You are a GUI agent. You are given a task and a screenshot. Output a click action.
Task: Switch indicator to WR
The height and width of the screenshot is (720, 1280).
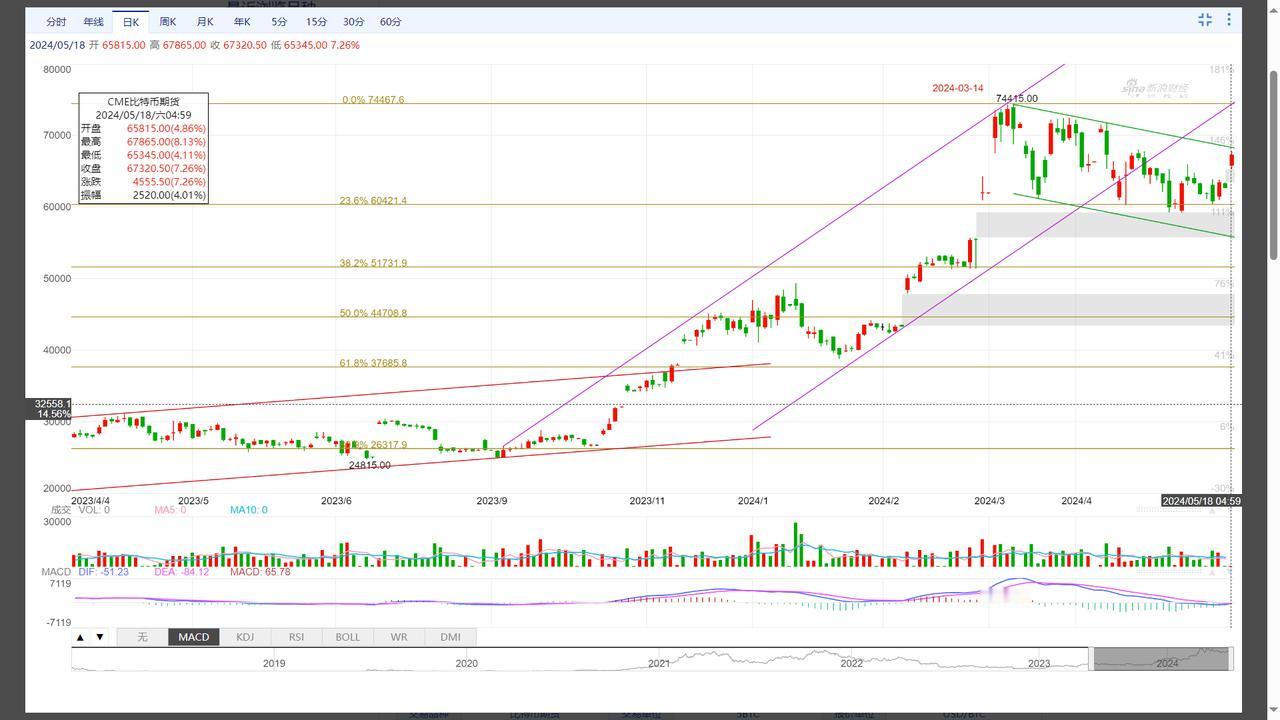399,637
